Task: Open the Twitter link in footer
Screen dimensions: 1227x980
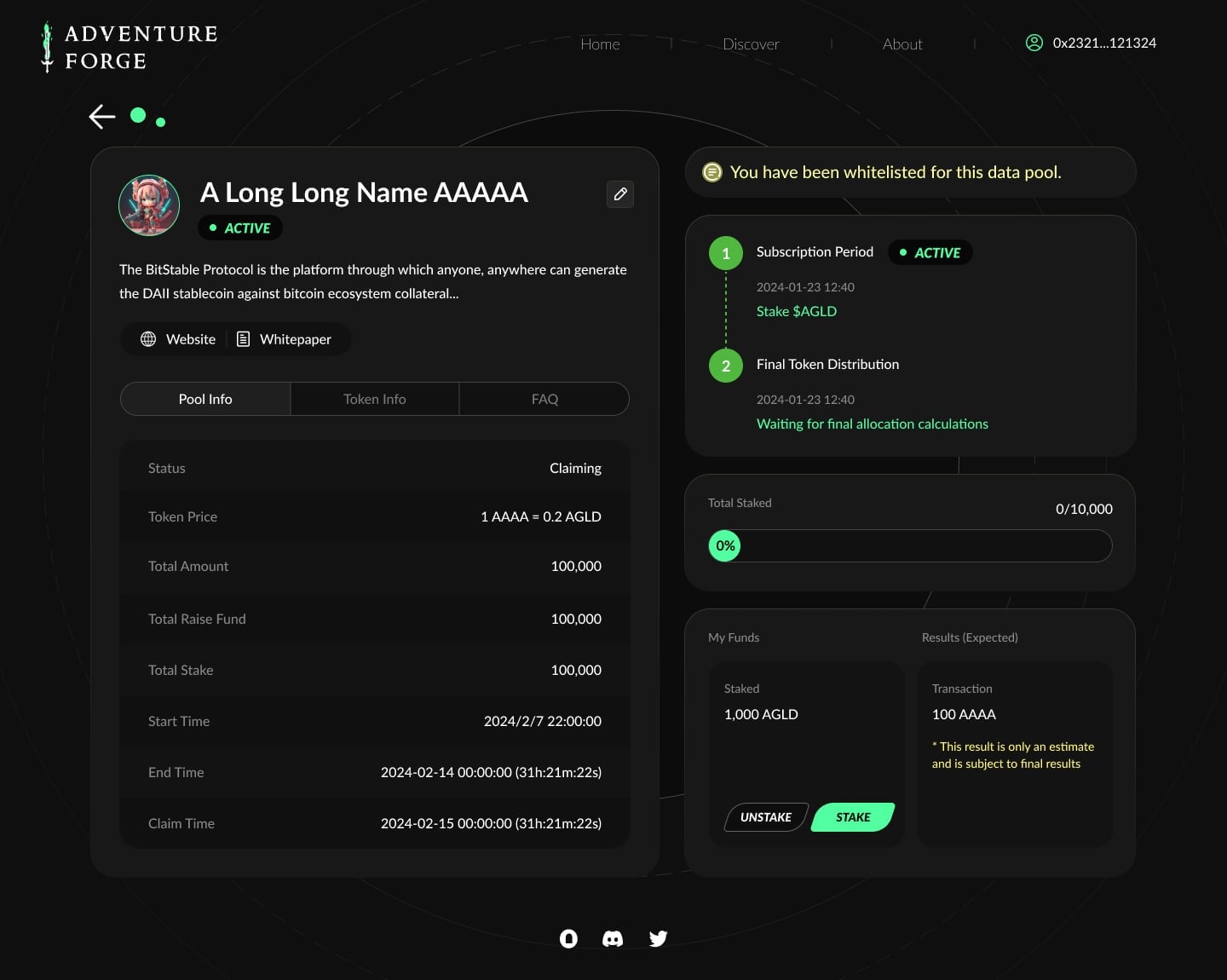Action: (658, 938)
